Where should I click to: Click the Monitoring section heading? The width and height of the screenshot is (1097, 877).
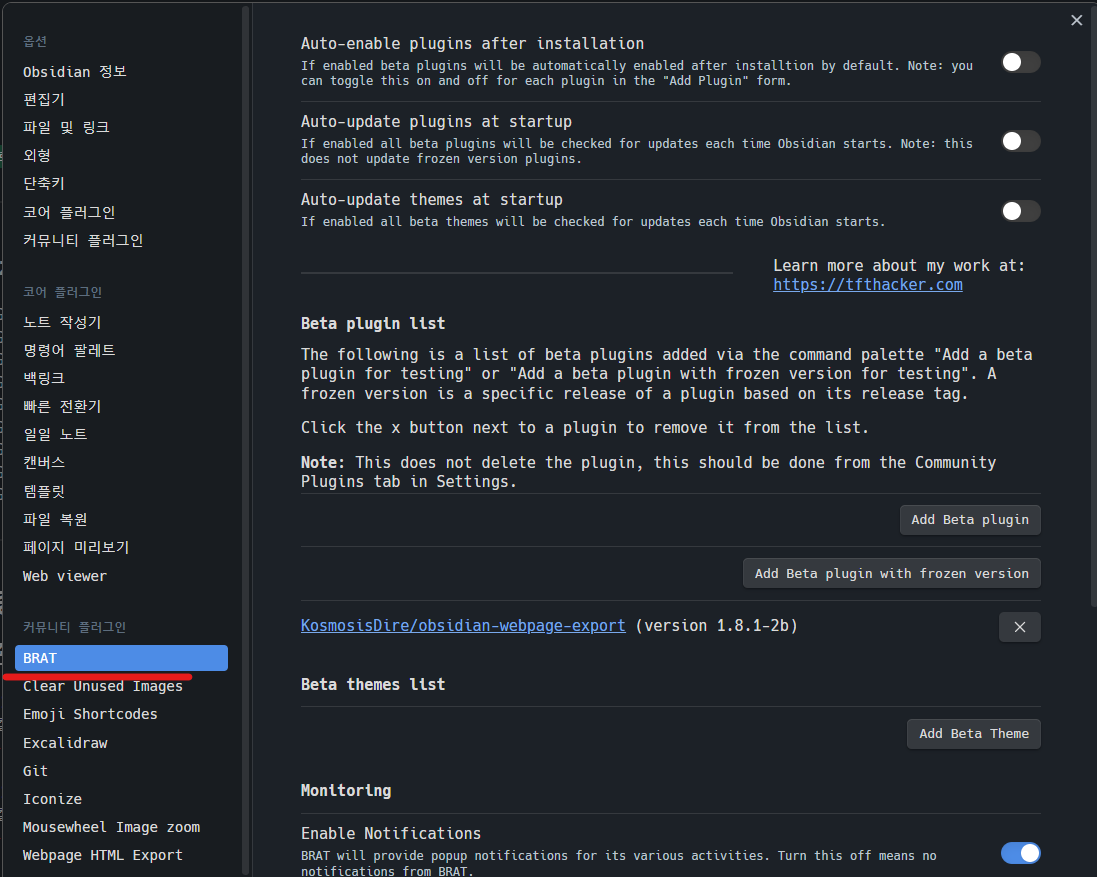[346, 790]
